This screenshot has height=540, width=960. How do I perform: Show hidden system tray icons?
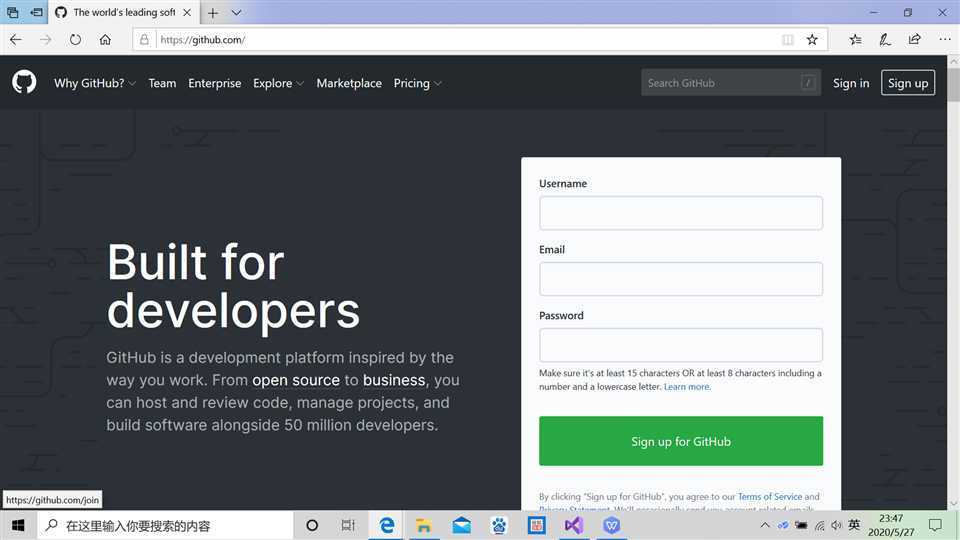coord(765,525)
